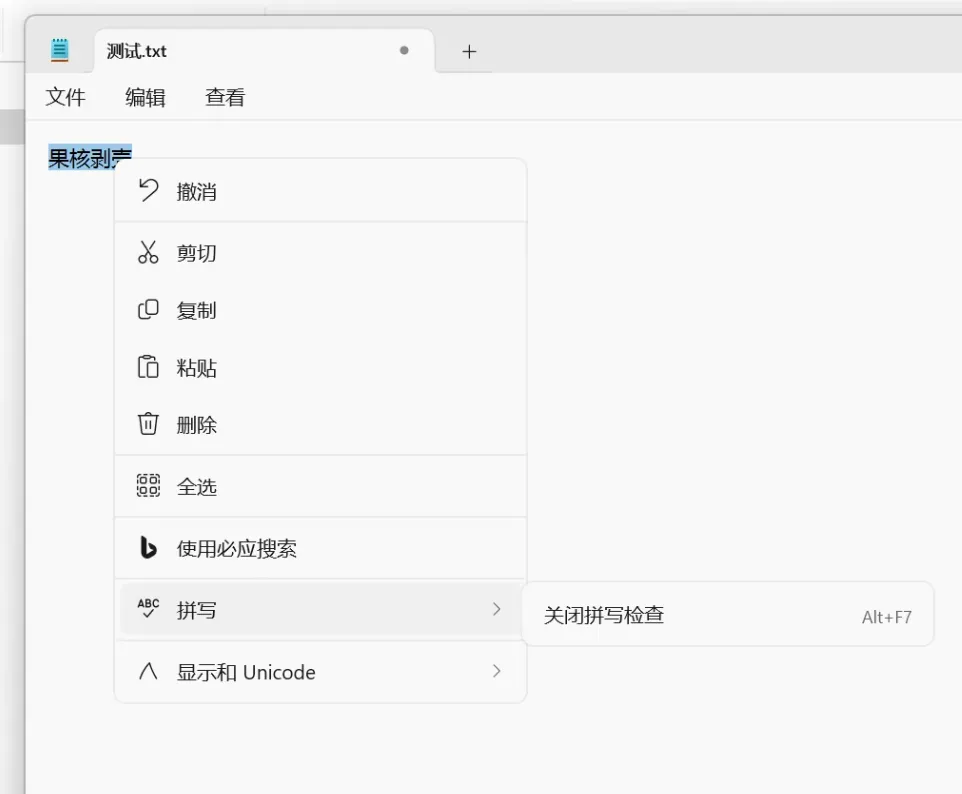This screenshot has height=794, width=962.
Task: Select 粘贴 in the context menu
Action: click(x=320, y=368)
